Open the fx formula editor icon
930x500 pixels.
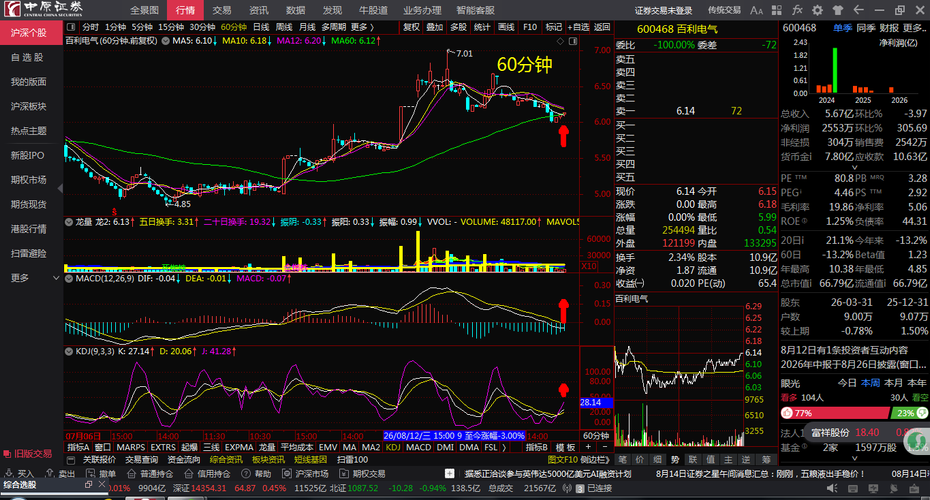point(797,10)
